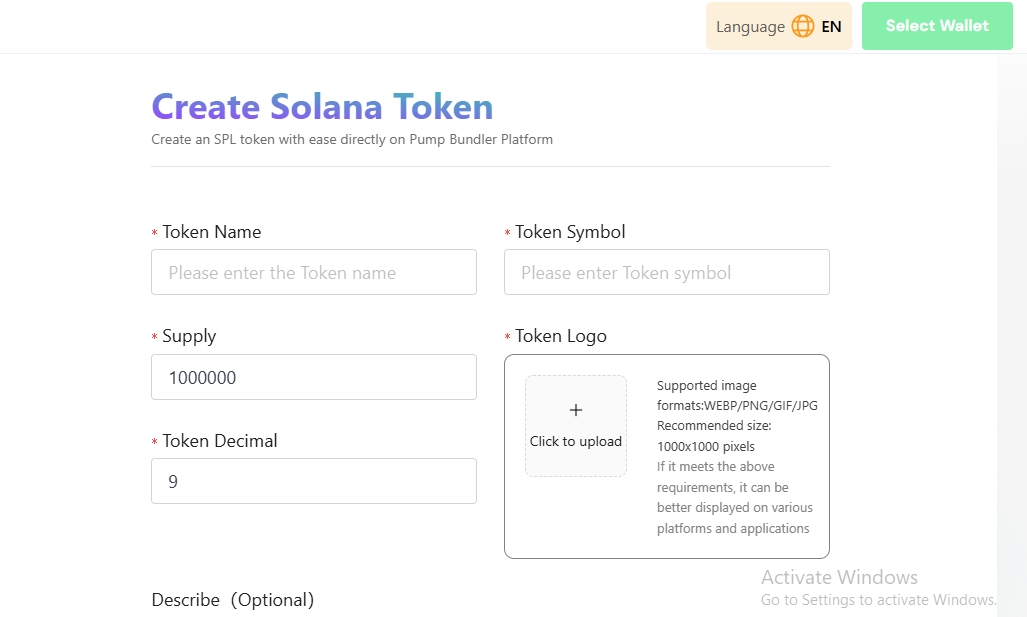Click the 'Click to upload' text

[576, 442]
